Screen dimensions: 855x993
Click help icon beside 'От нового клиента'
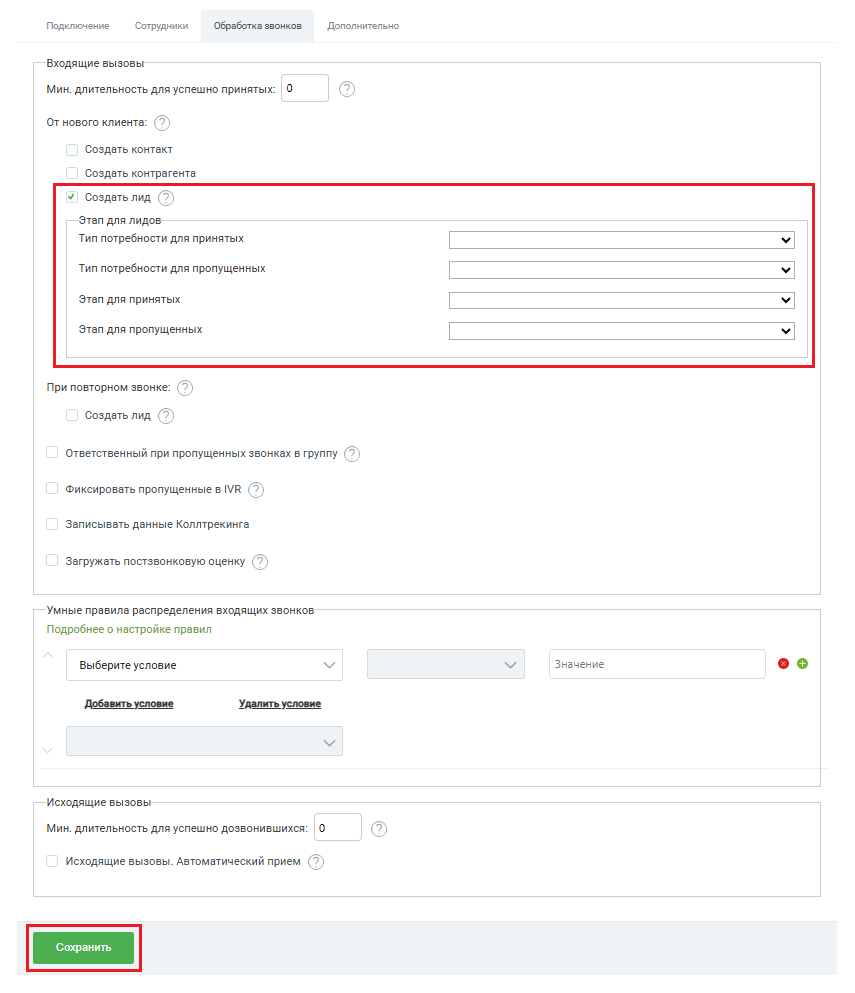(162, 123)
